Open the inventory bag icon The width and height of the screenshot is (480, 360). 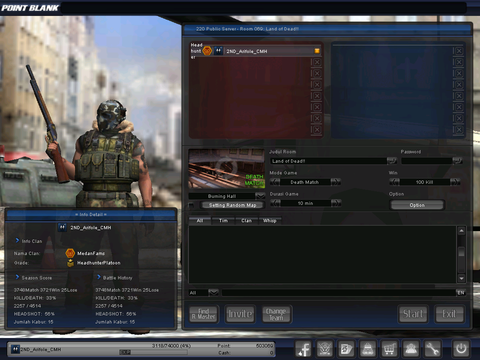[x=367, y=349]
